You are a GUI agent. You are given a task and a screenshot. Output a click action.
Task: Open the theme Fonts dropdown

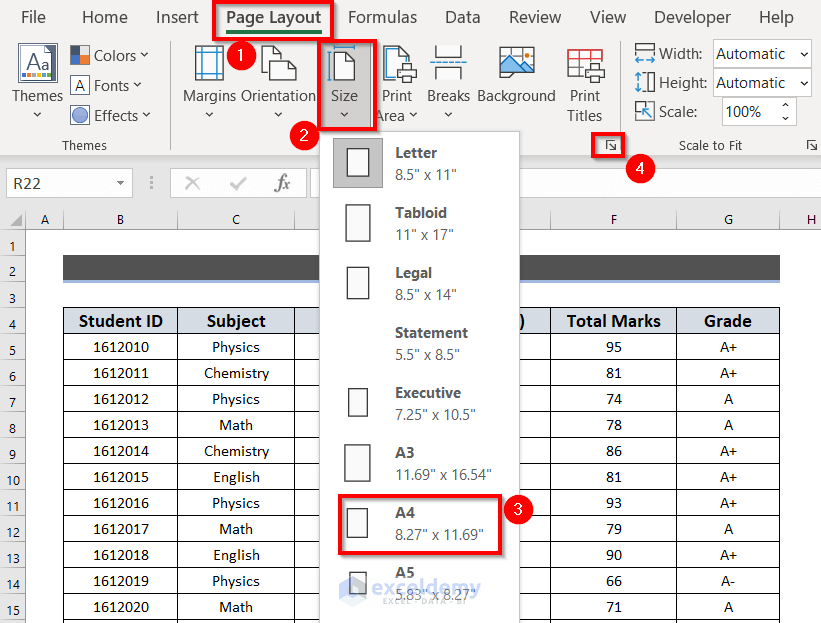[x=106, y=85]
